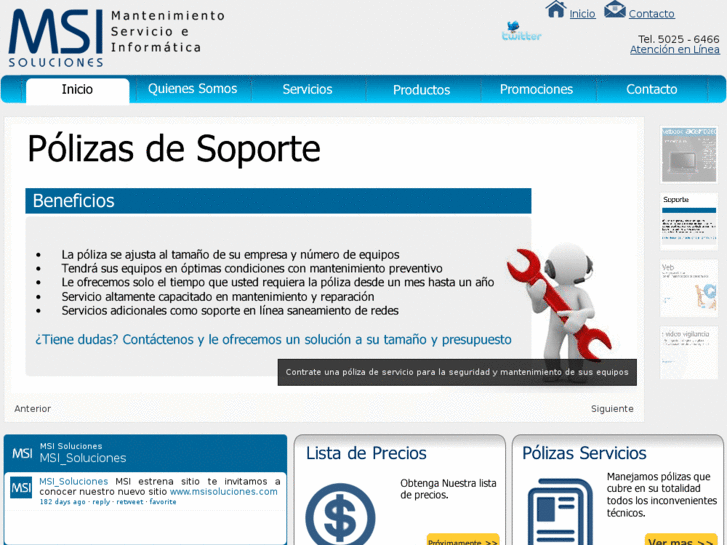The width and height of the screenshot is (727, 545).
Task: Click the MSI_Soluciones username in the widget header
Action: tap(83, 458)
